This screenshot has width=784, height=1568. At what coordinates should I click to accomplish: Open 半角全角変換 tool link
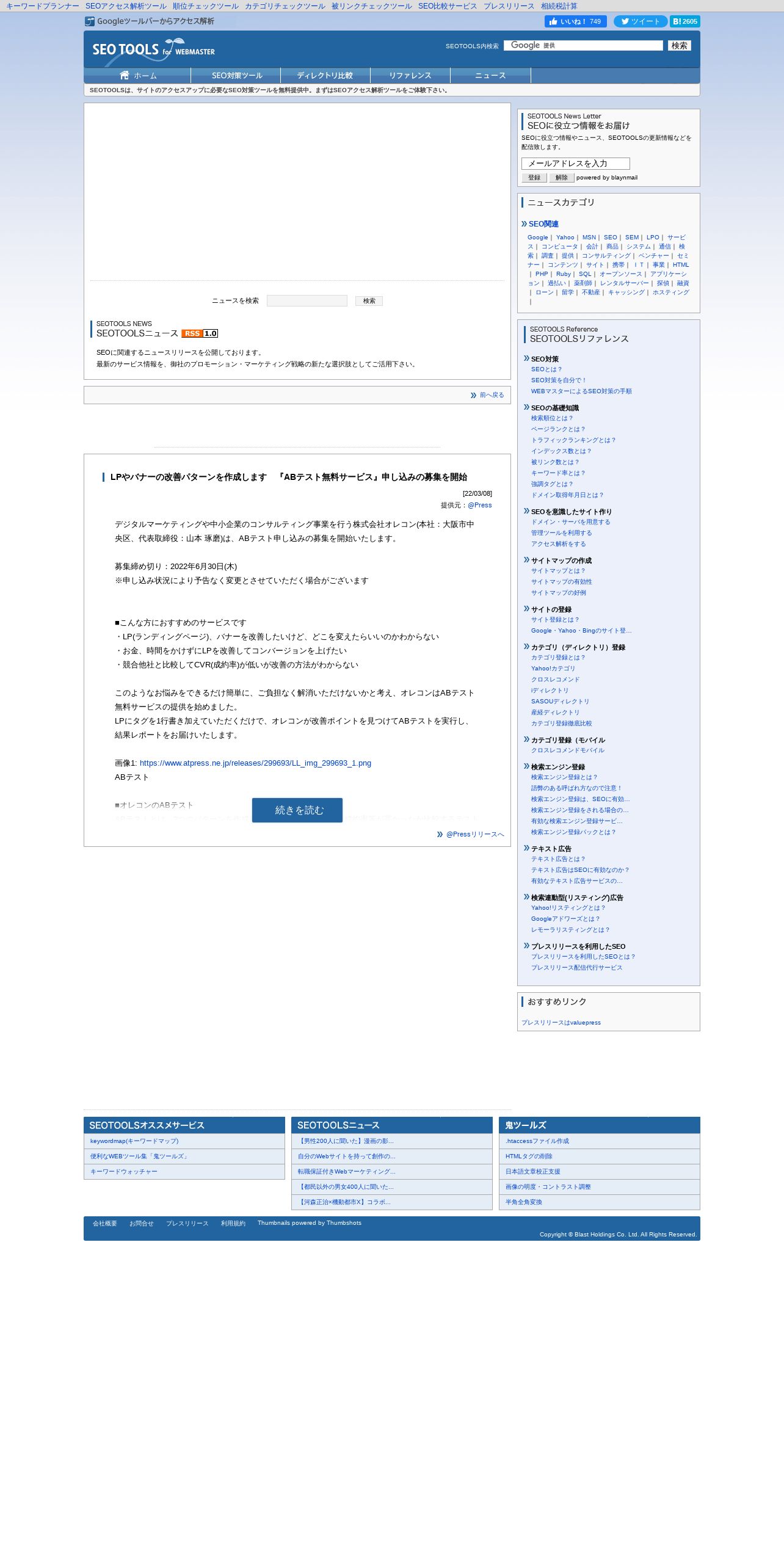point(524,1202)
